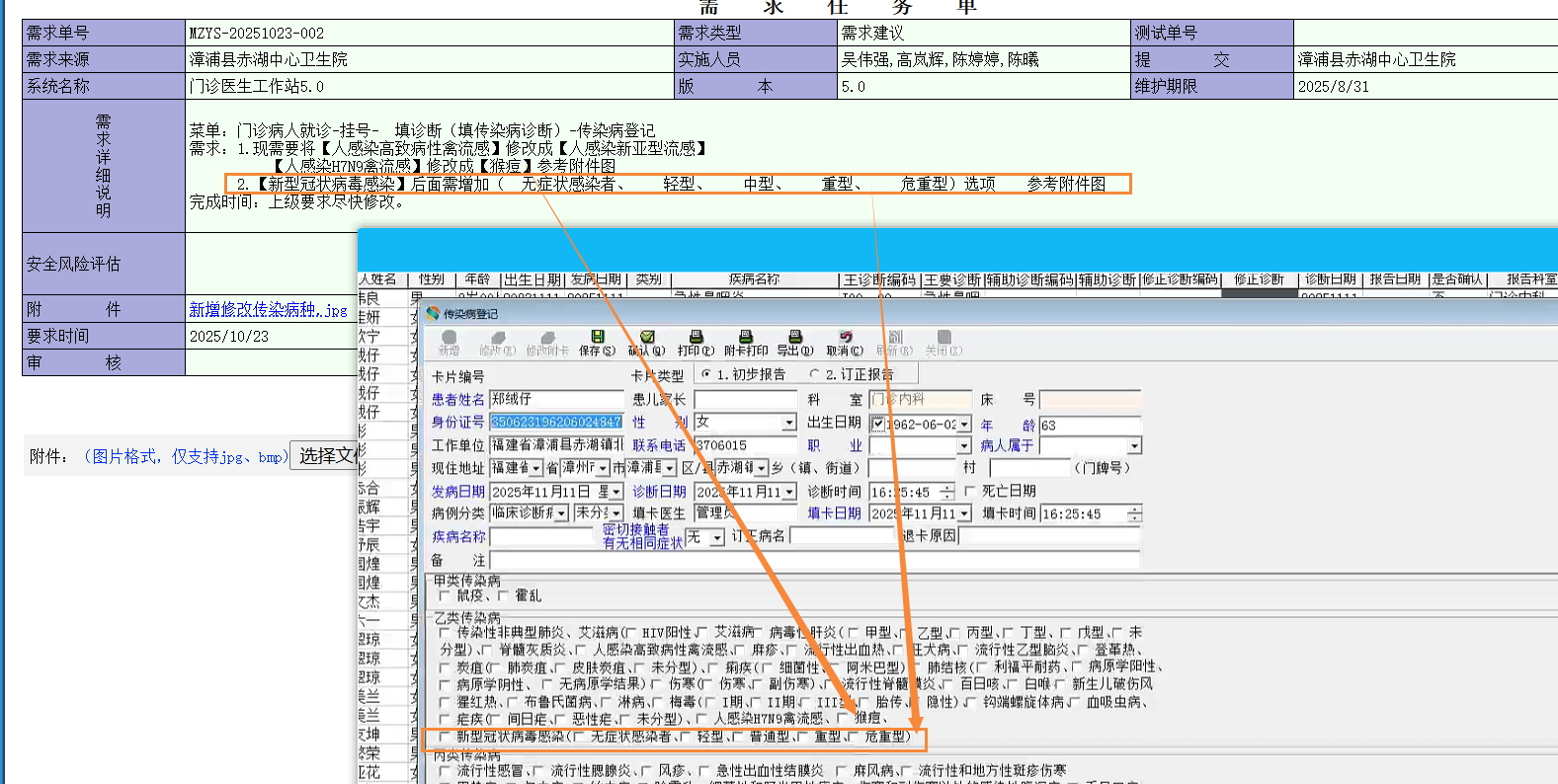Click the 关闭 toolbar icon in 传染病登记
This screenshot has width=1558, height=784.
click(x=943, y=337)
